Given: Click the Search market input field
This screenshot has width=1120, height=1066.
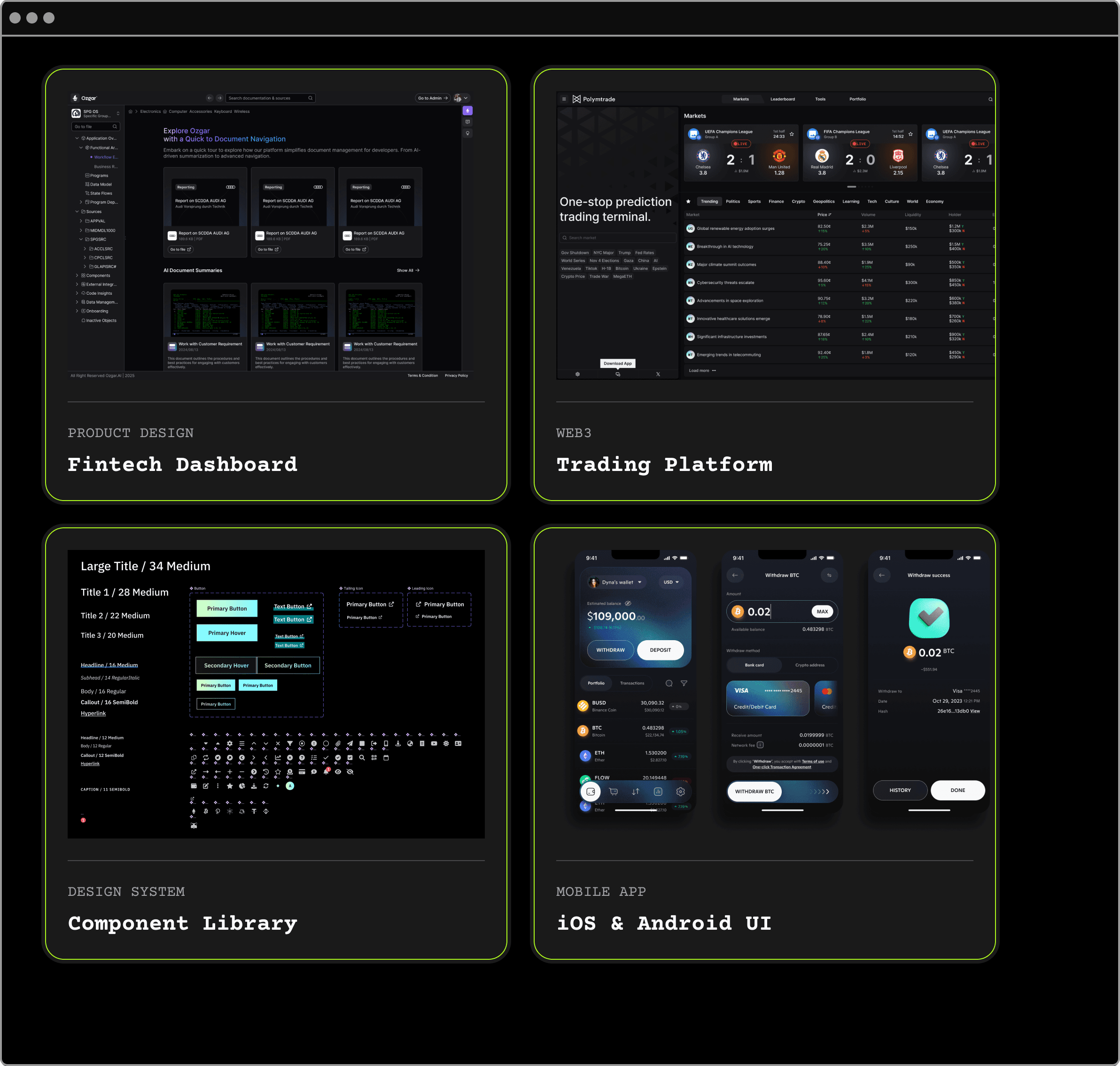Looking at the screenshot, I should 618,238.
